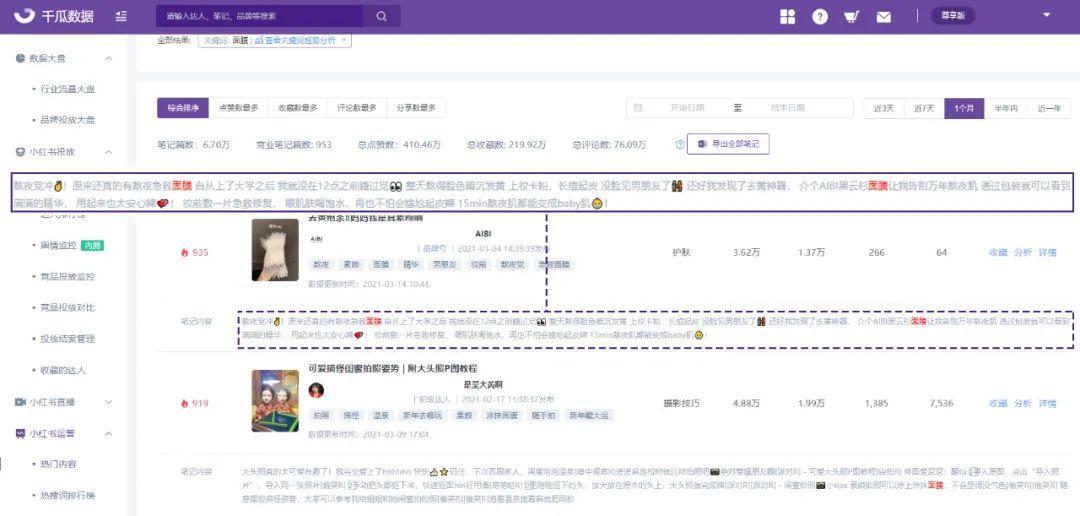Click the 熬夜党 tag on AIBI note
This screenshot has width=1080, height=516.
[512, 265]
